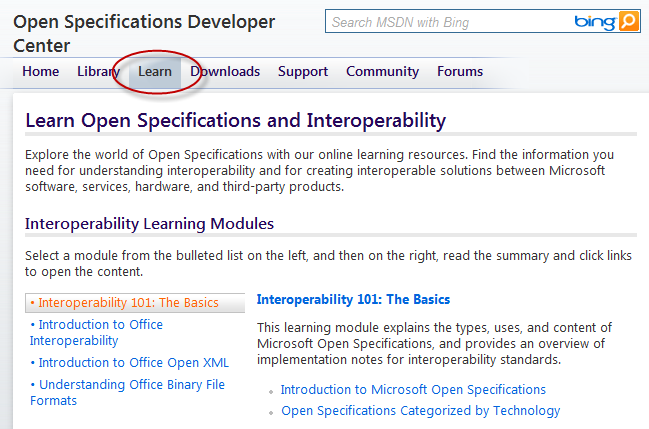Open the Home navigation tab

pos(41,71)
